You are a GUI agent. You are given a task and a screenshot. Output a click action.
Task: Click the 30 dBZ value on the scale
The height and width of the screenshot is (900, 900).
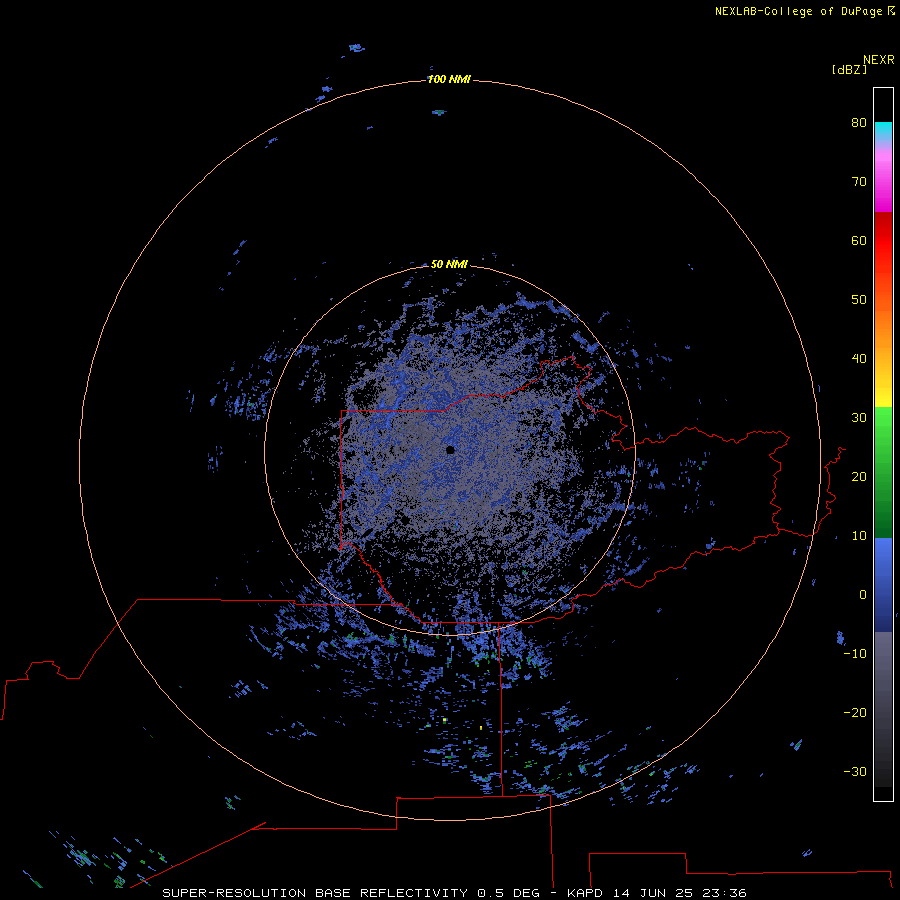coord(859,417)
